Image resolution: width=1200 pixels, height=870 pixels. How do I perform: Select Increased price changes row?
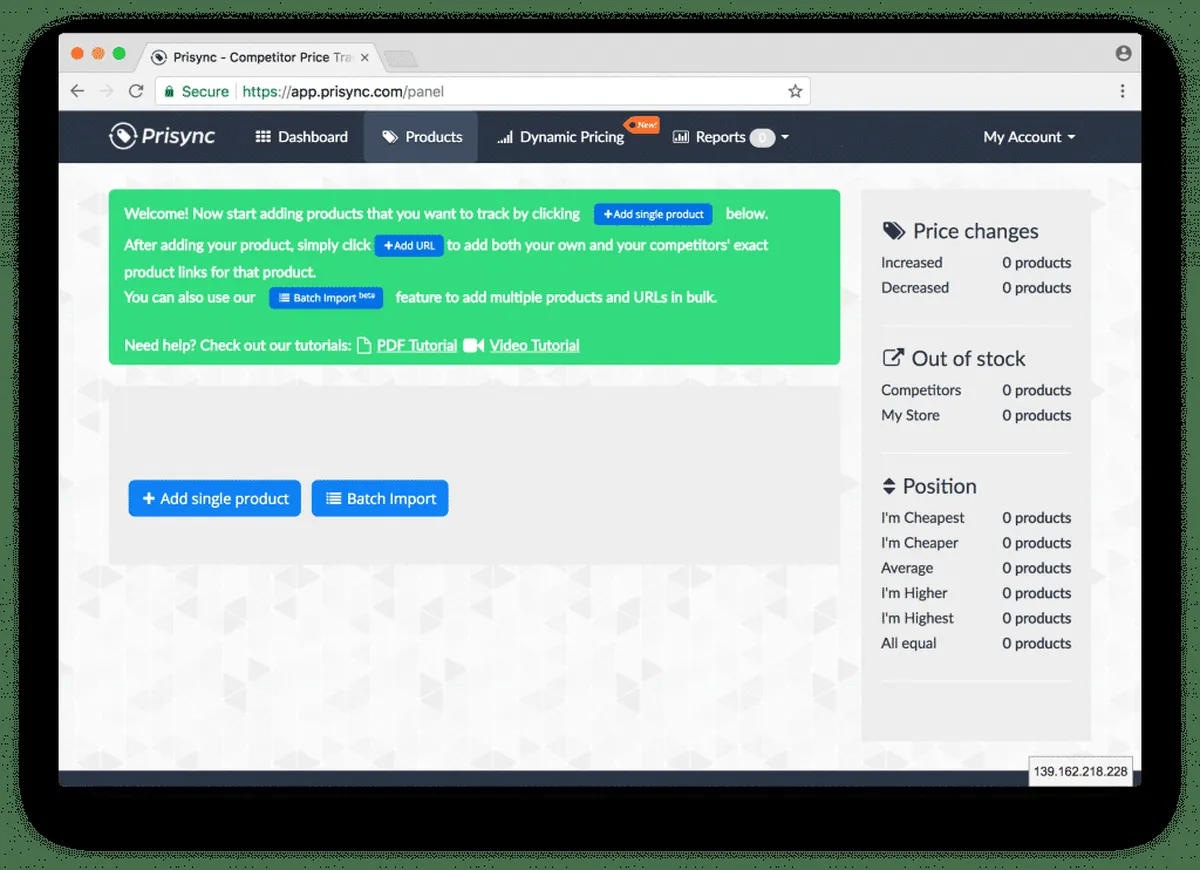976,262
